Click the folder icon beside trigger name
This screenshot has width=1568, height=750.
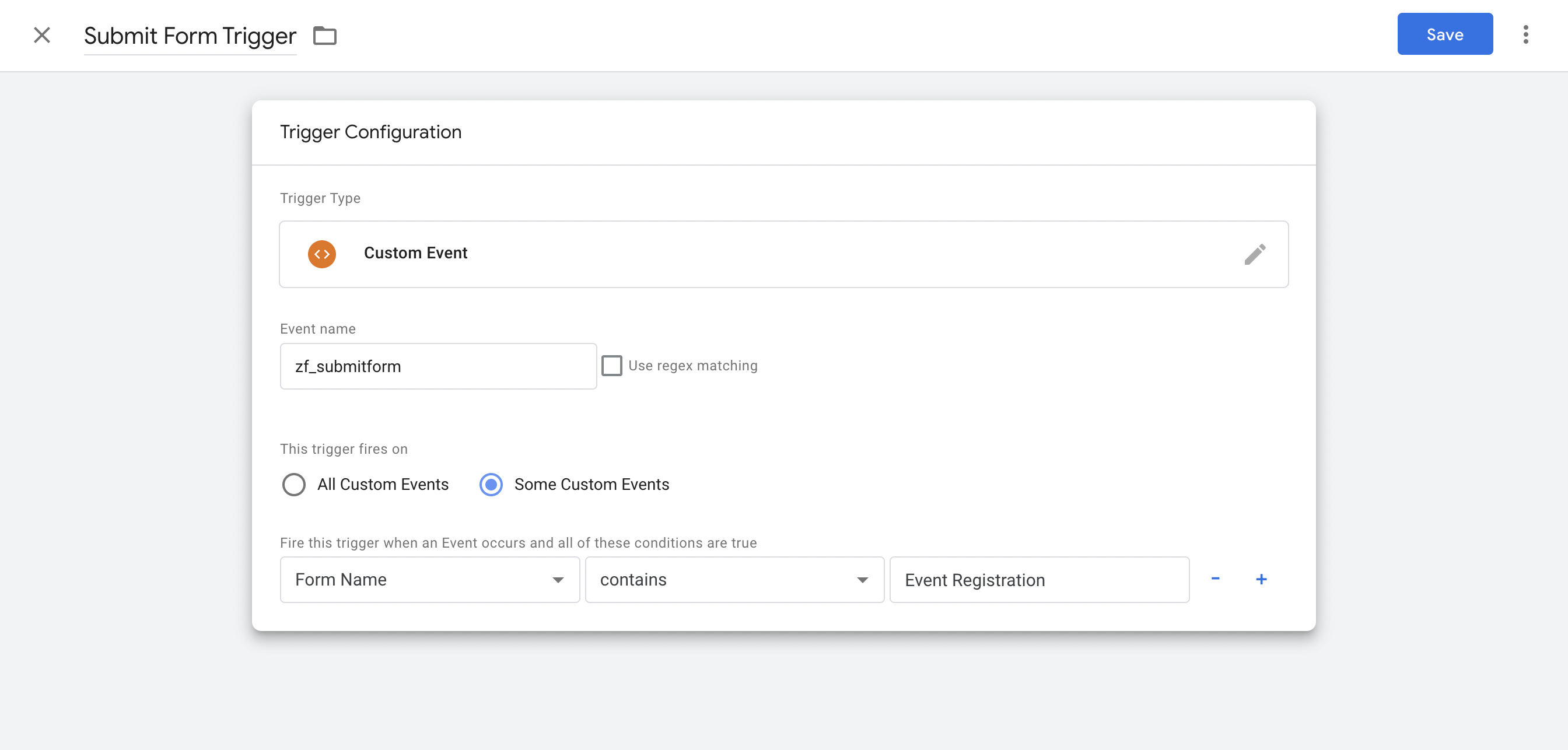tap(324, 36)
